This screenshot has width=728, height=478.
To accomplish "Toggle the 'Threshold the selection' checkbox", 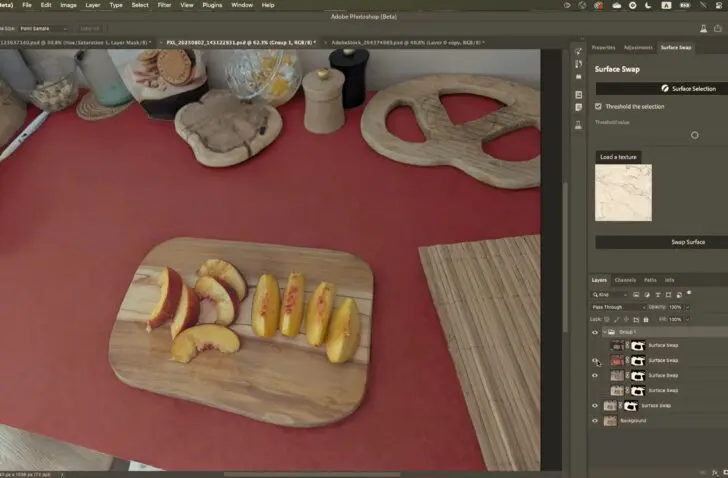I will pyautogui.click(x=598, y=106).
